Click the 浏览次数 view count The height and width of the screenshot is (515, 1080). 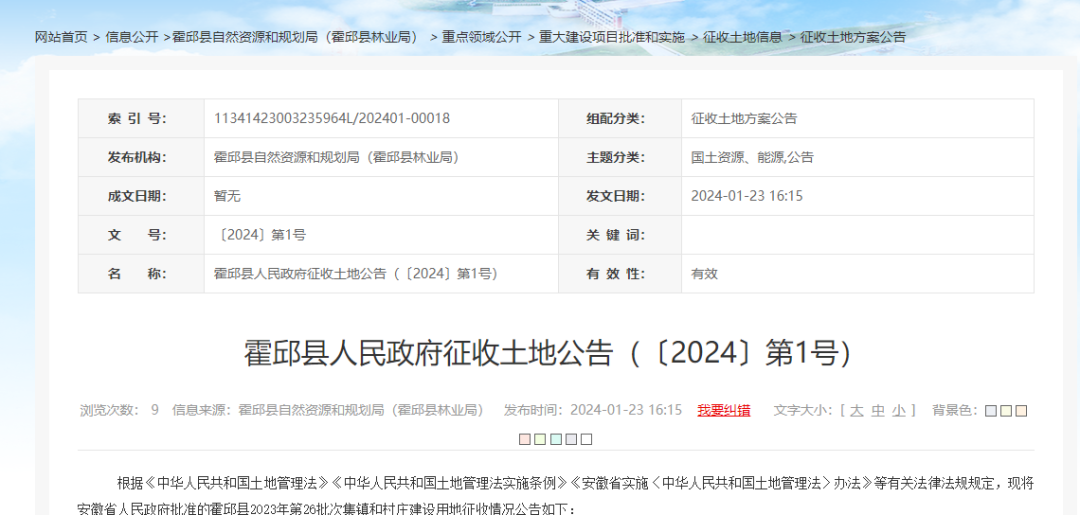pyautogui.click(x=119, y=410)
